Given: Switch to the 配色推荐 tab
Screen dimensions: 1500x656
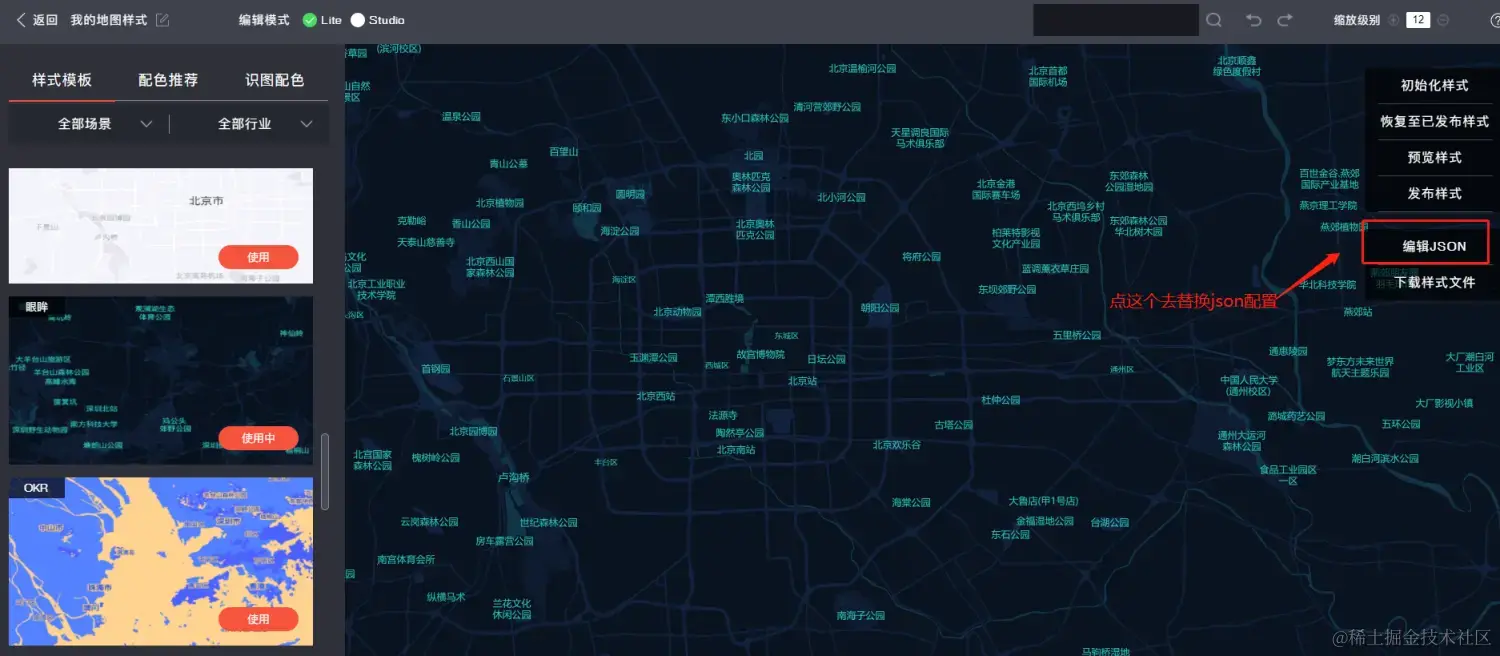Looking at the screenshot, I should tap(168, 80).
